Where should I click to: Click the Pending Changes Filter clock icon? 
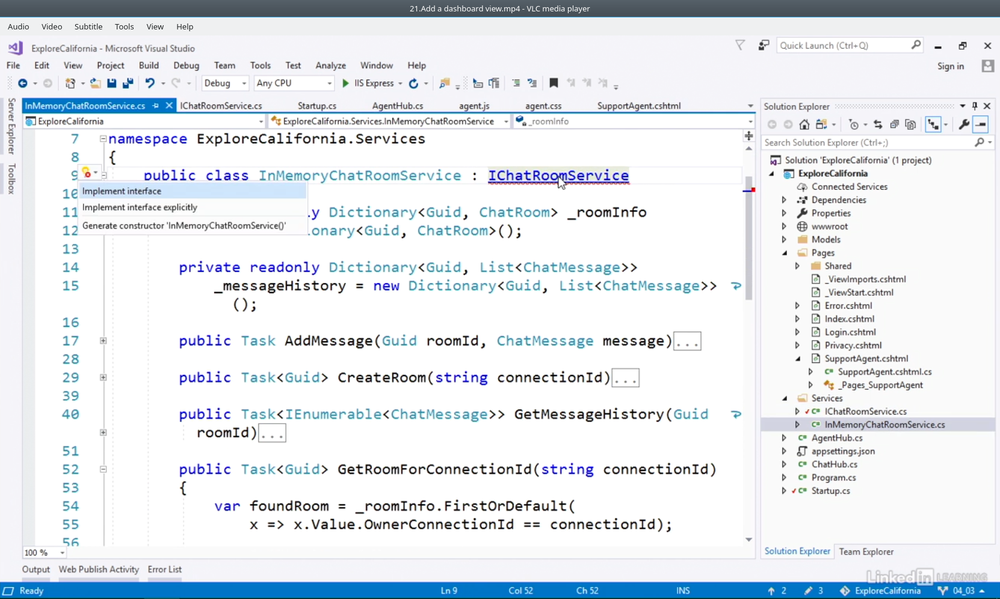(x=853, y=124)
